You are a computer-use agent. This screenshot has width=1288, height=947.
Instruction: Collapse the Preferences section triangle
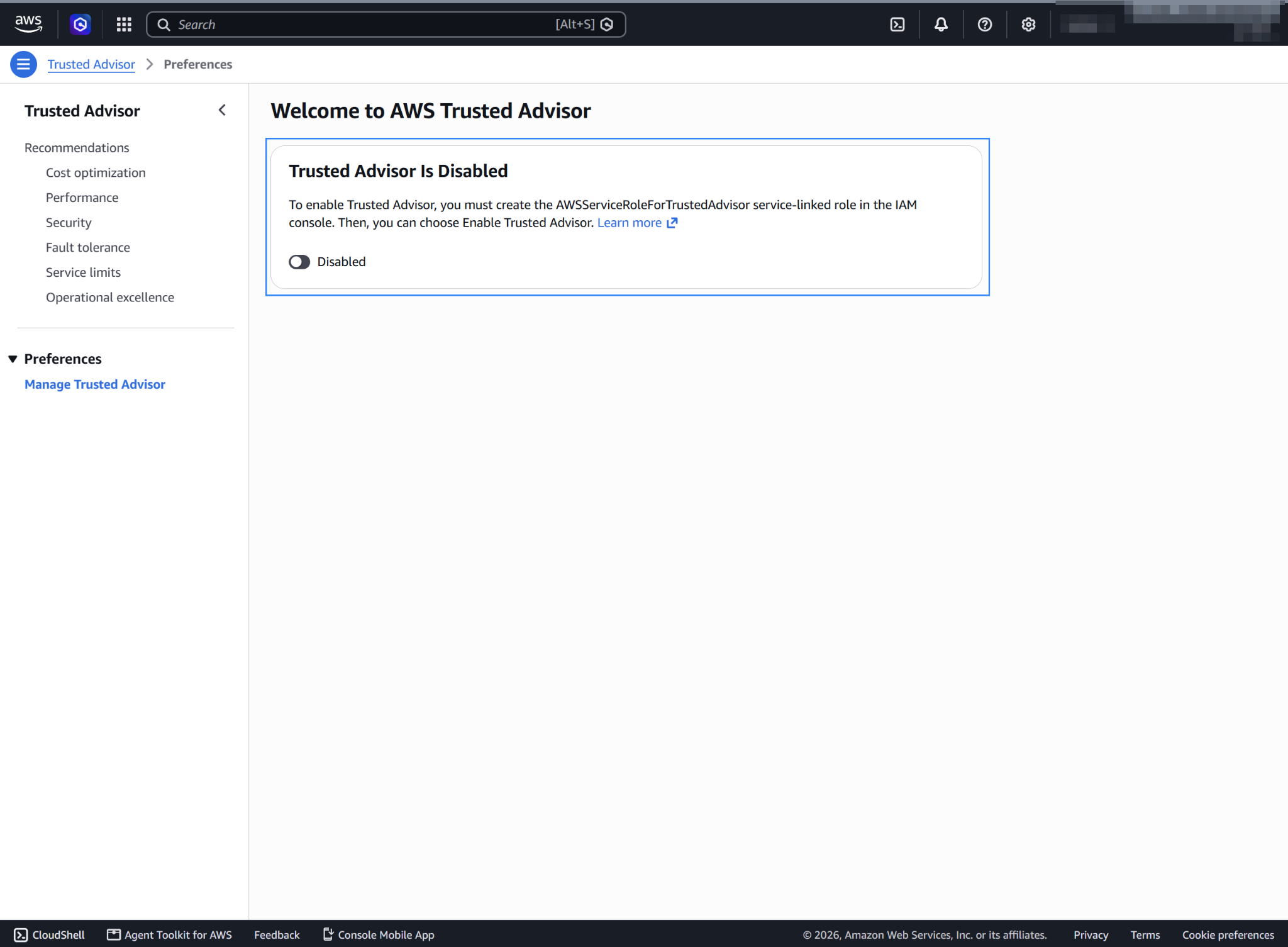click(x=13, y=359)
